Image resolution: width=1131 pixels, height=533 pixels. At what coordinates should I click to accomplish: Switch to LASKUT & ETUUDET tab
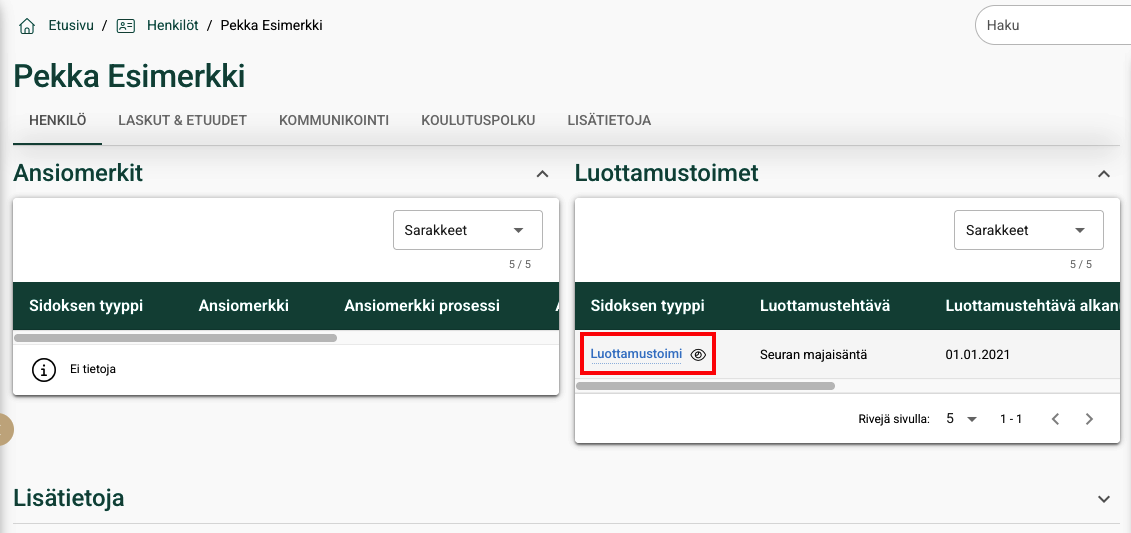point(182,120)
